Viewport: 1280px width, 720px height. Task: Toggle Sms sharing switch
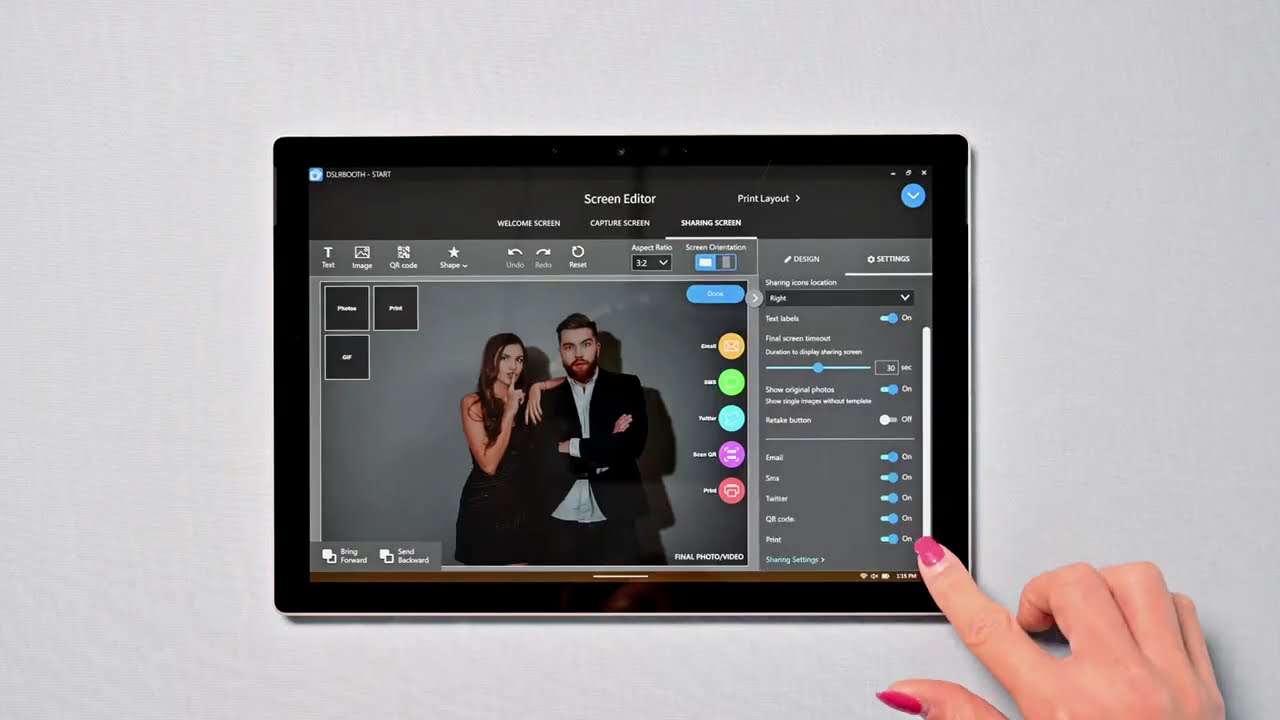coord(888,478)
